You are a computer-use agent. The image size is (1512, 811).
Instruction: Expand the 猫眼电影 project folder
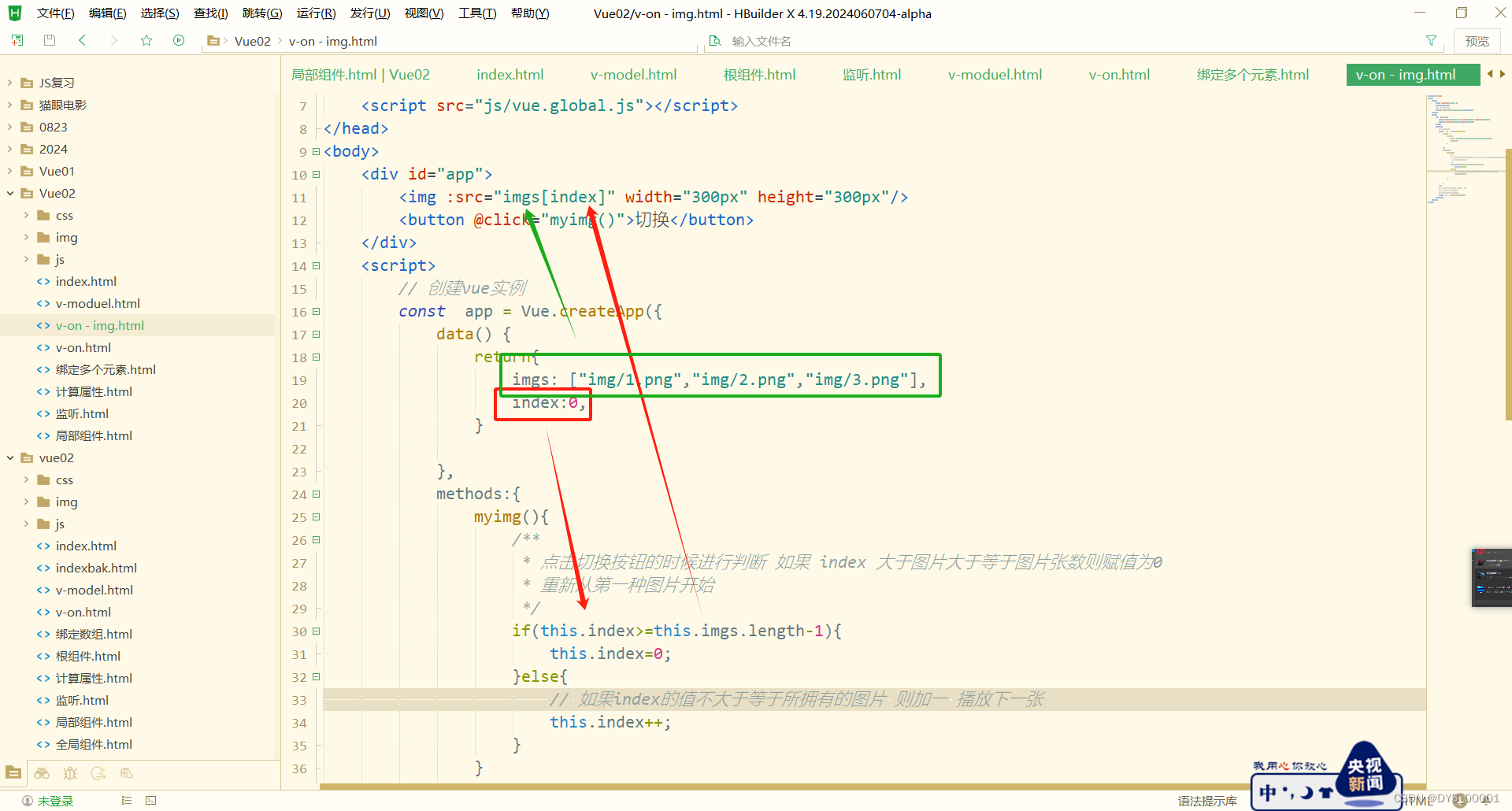10,105
